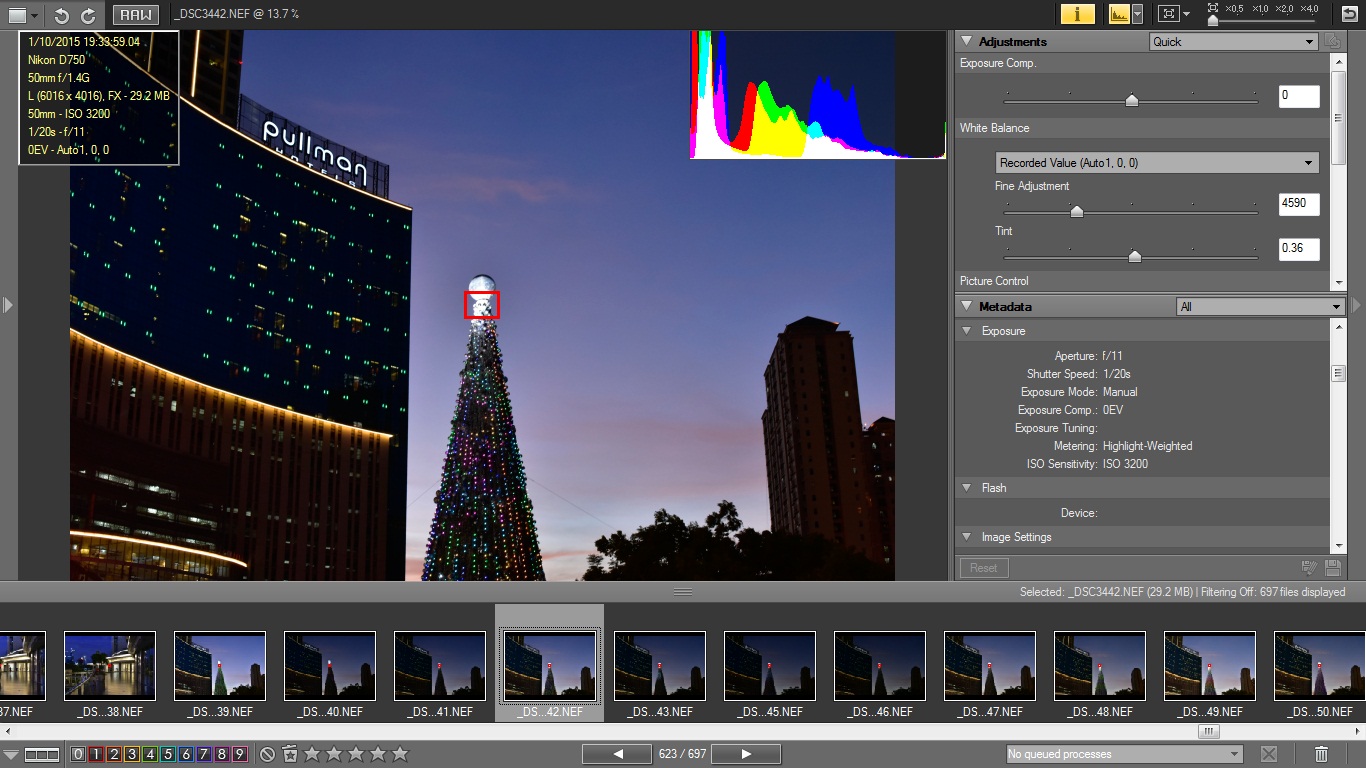Click the trash delete icon
This screenshot has width=1366, height=768.
[1321, 754]
